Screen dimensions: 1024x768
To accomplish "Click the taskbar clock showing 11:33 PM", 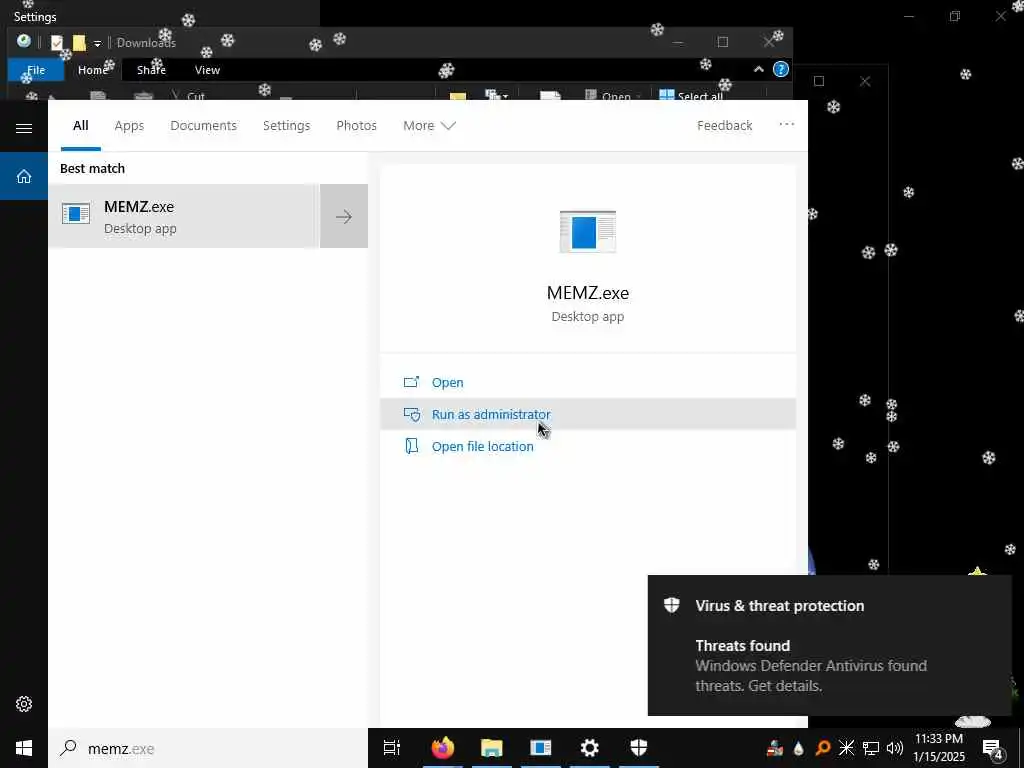I will click(x=939, y=748).
